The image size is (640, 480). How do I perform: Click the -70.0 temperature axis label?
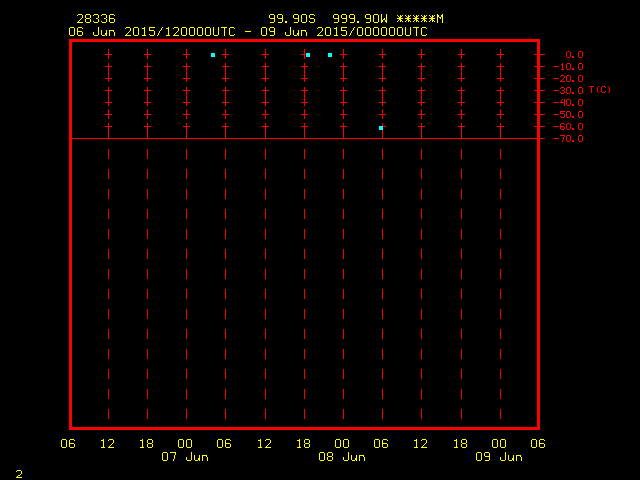569,139
